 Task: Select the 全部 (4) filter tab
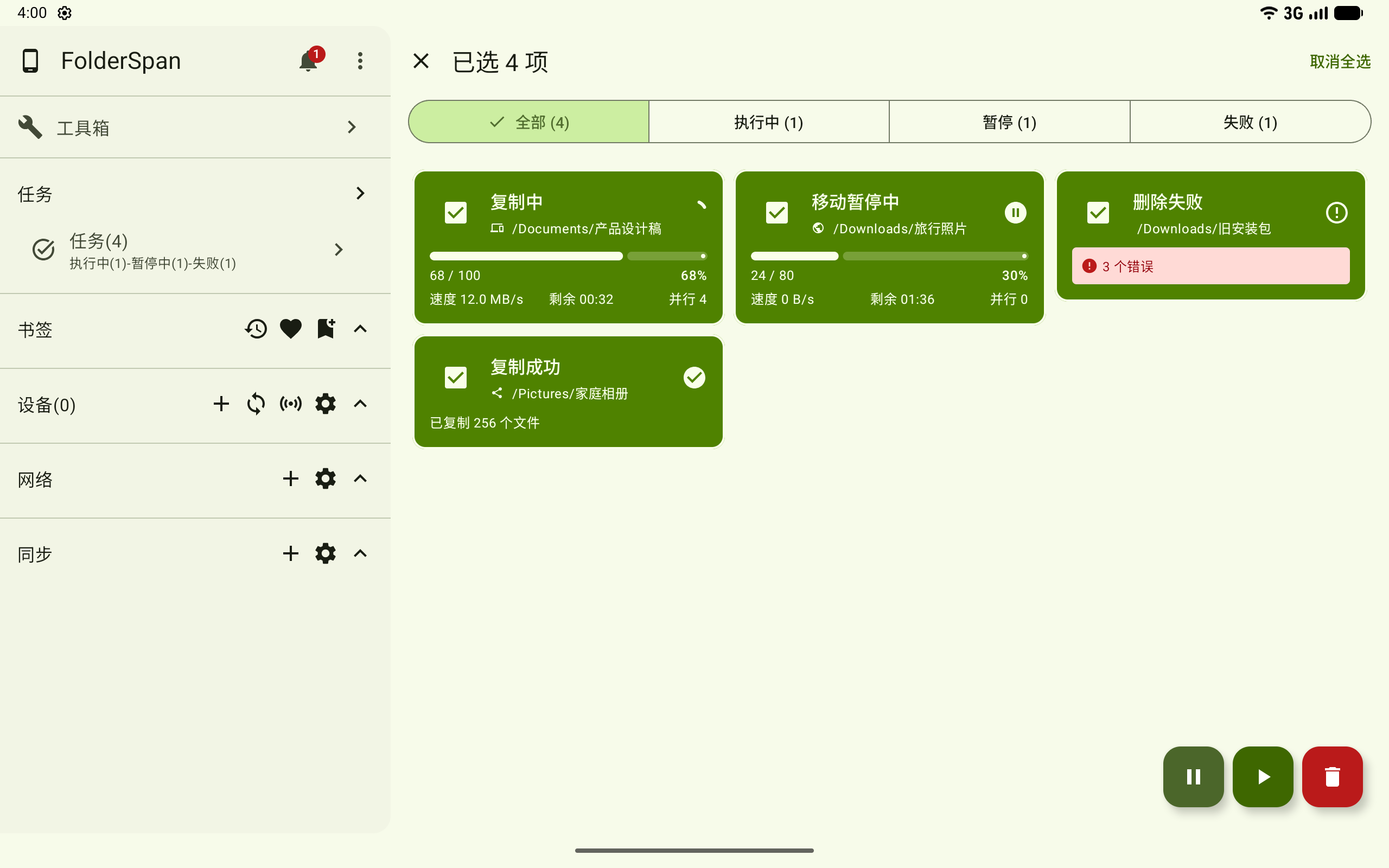[528, 122]
